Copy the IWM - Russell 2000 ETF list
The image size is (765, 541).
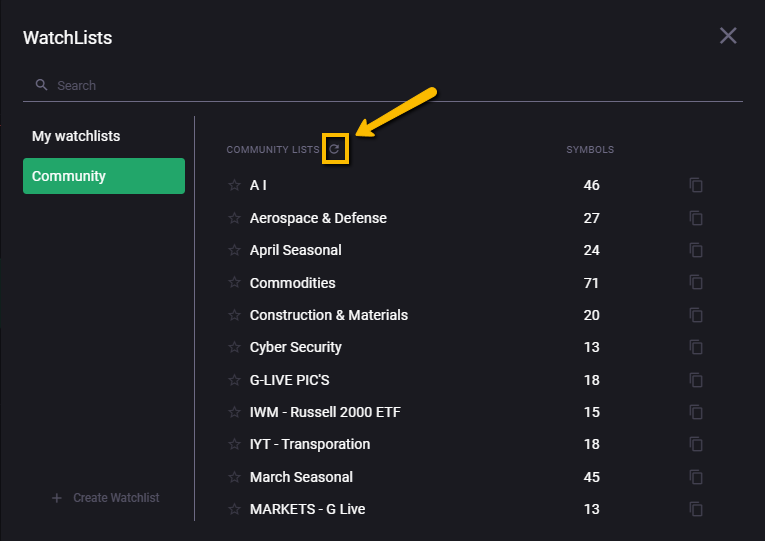pos(696,412)
